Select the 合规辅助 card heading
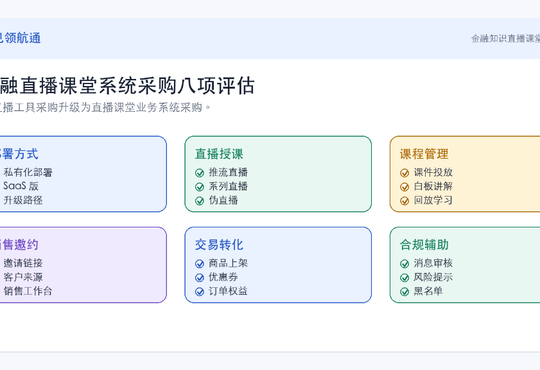540x370 pixels. coord(424,245)
